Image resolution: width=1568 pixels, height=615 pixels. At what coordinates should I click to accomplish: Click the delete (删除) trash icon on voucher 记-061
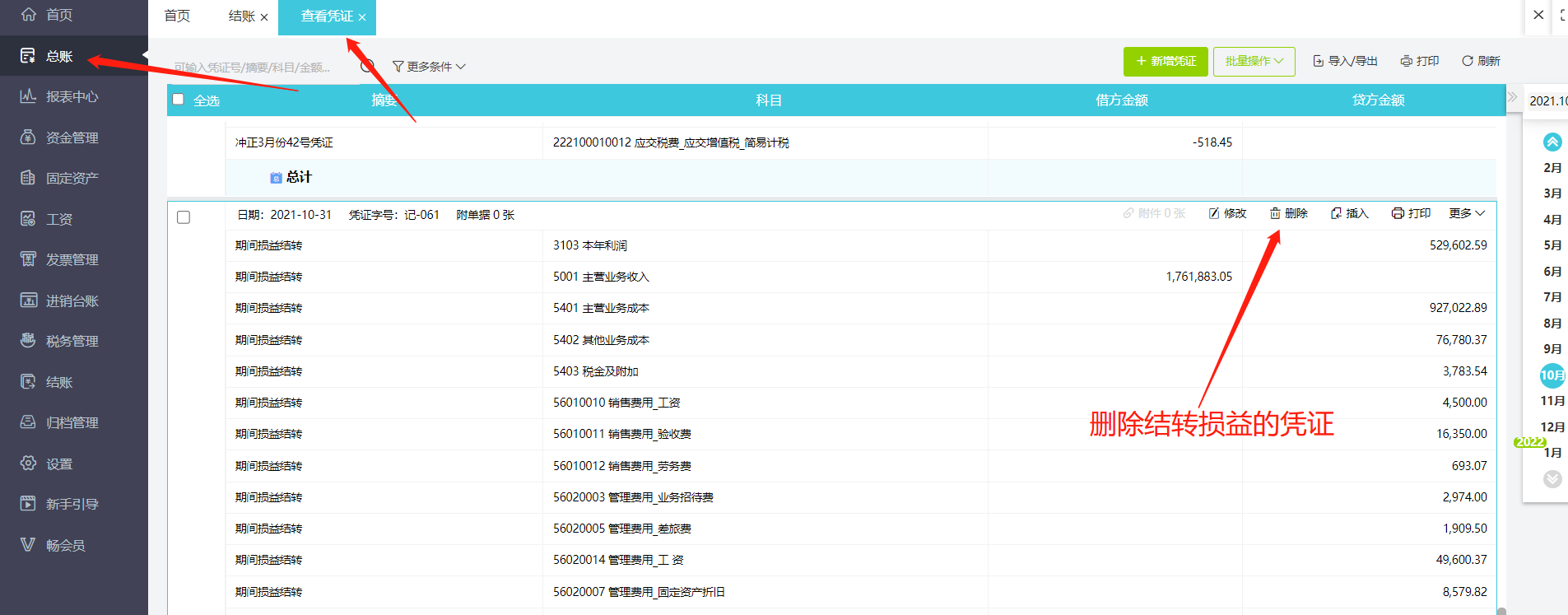(1275, 214)
